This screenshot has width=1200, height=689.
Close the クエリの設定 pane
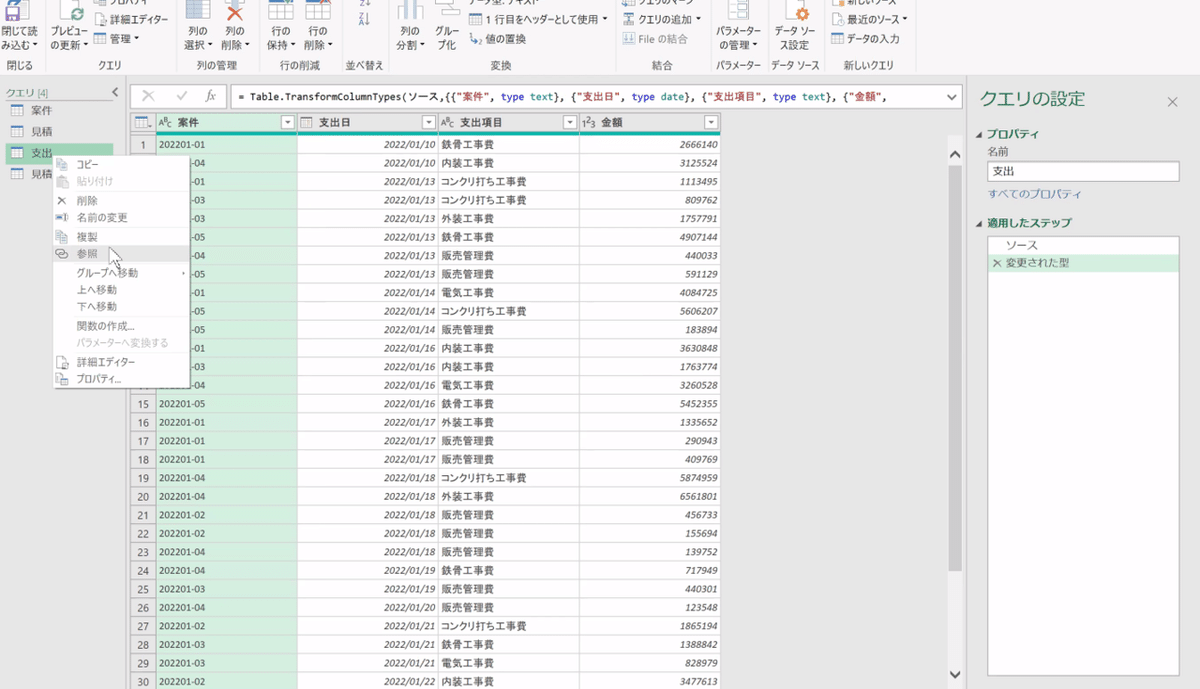point(1172,102)
